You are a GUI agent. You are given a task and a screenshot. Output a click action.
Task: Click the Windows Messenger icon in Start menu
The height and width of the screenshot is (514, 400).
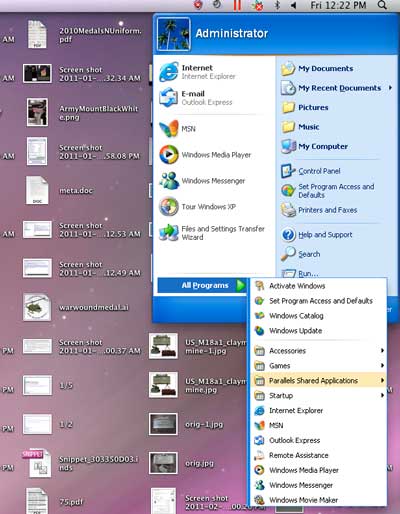(x=169, y=181)
